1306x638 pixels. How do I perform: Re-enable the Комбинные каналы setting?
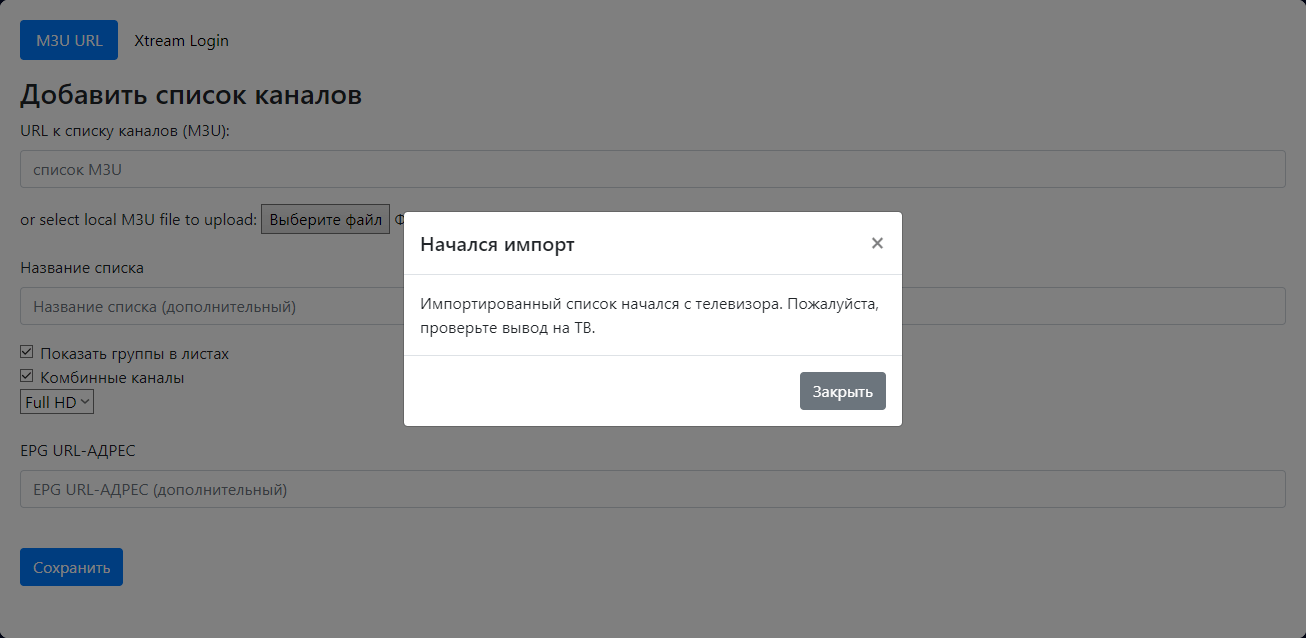point(25,376)
